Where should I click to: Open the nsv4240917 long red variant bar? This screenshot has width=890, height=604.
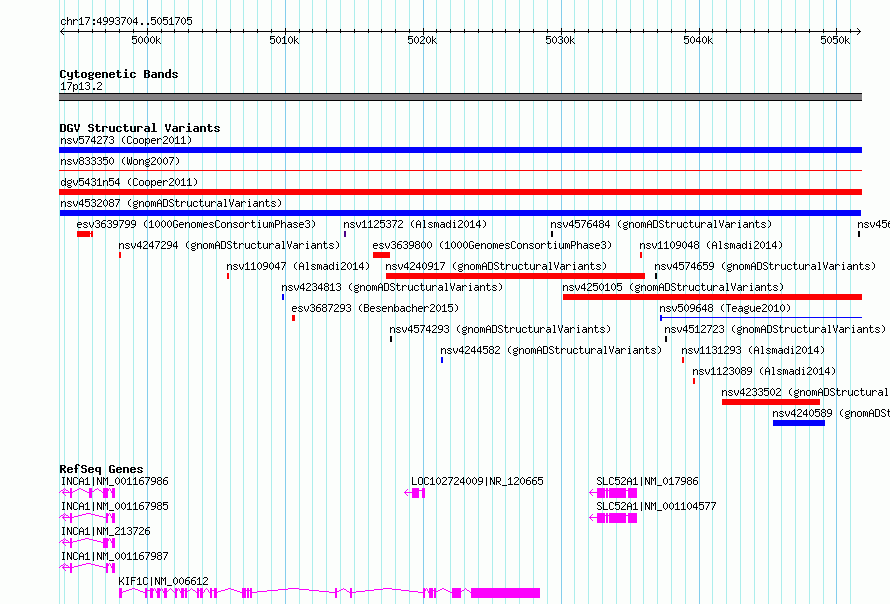coord(515,276)
